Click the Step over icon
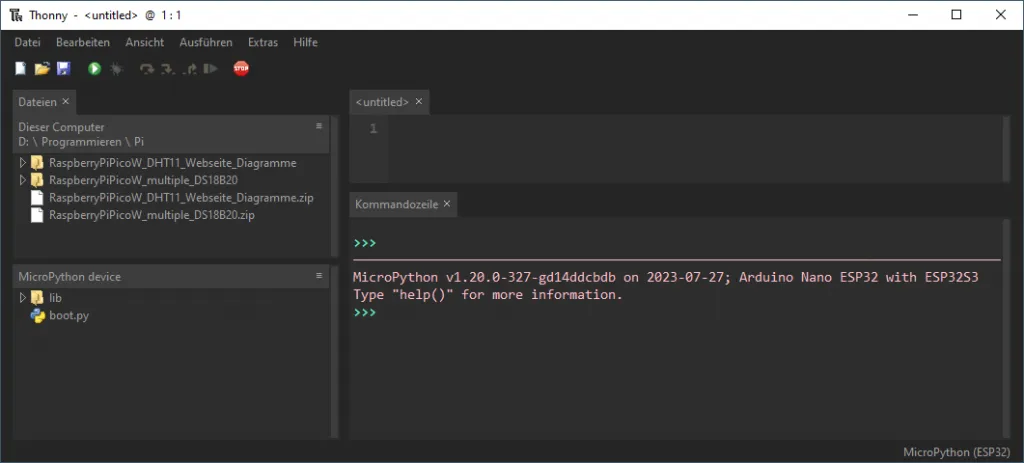This screenshot has width=1024, height=463. pos(147,69)
